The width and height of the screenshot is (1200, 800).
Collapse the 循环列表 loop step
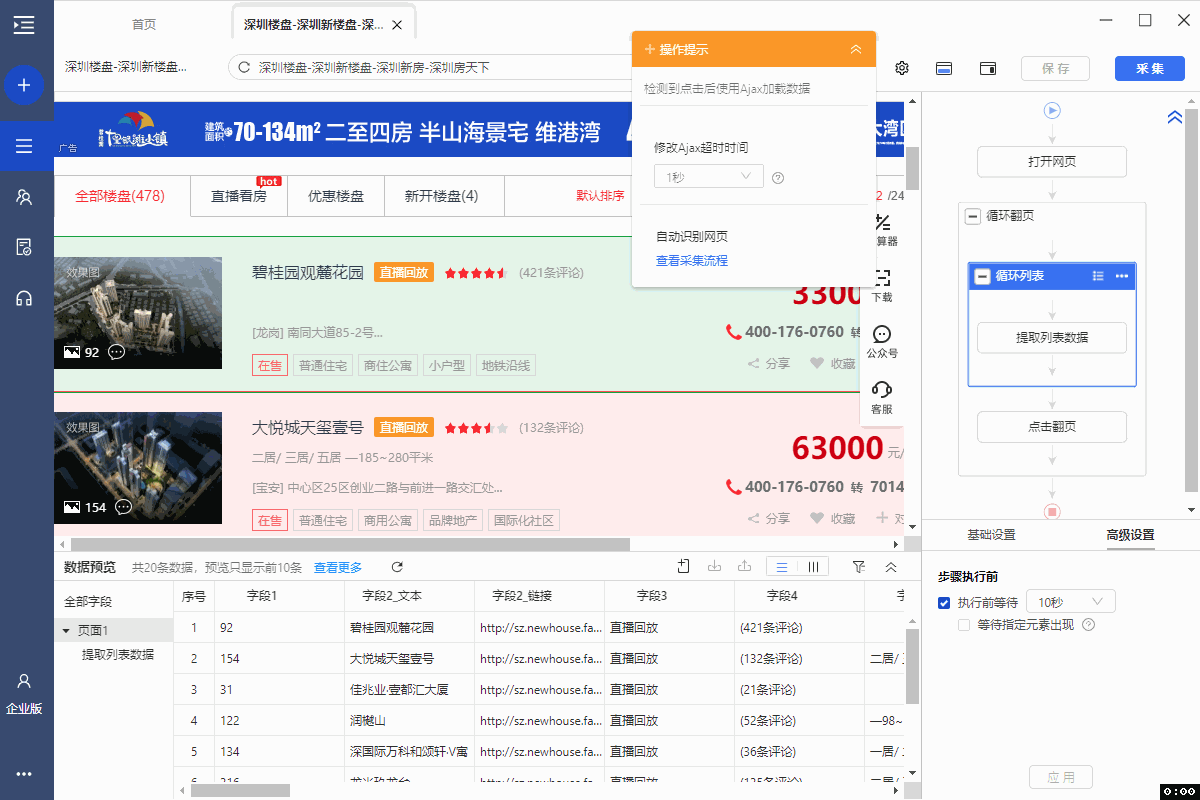[x=982, y=276]
